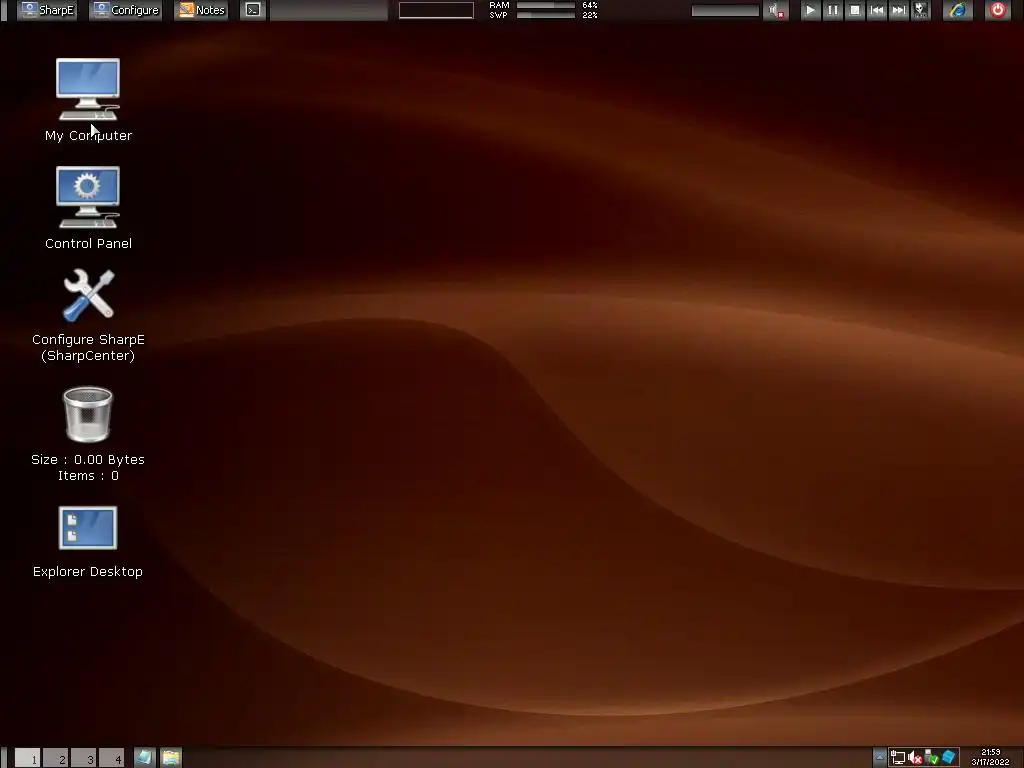
Task: Click the RAM usage meter
Action: tap(545, 5)
